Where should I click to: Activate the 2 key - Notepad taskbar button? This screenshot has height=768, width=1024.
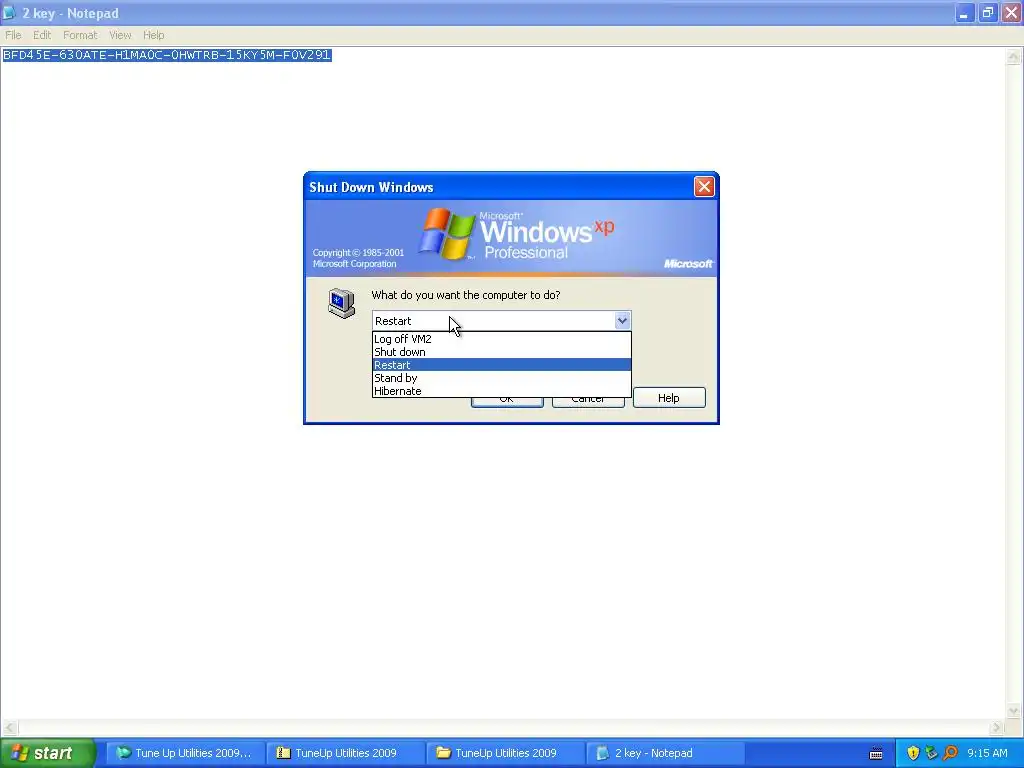tap(665, 753)
